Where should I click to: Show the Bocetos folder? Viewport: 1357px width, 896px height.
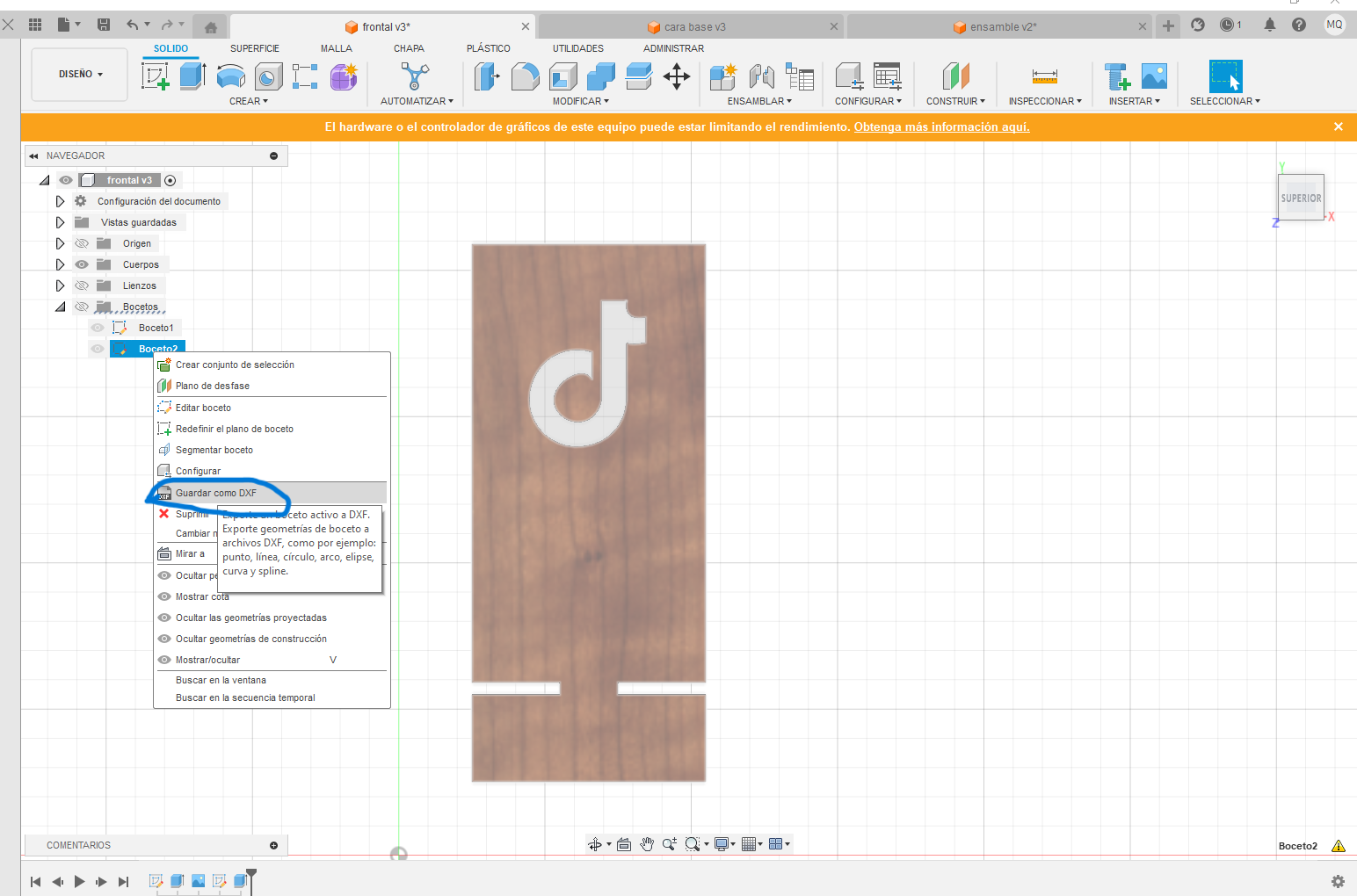82,307
